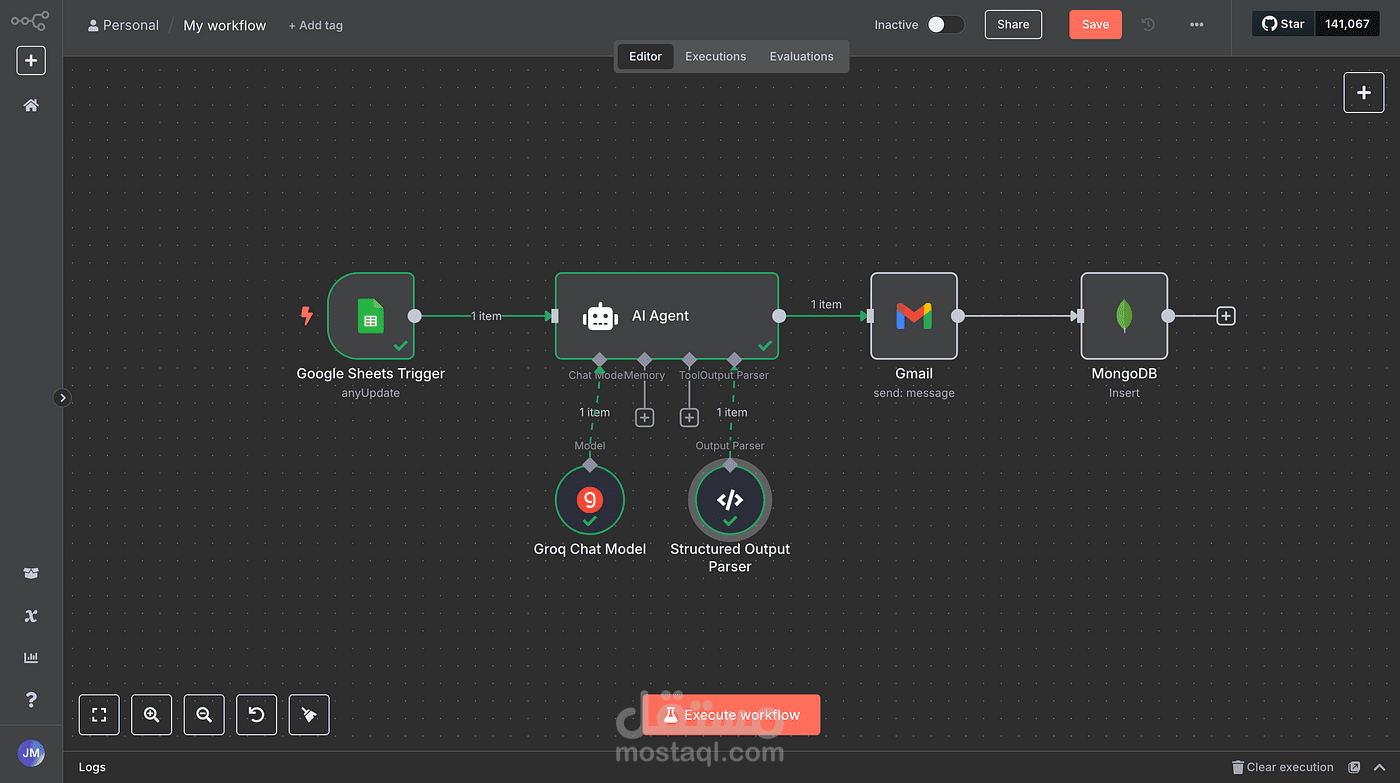Select the Google Sheets Trigger node

(x=371, y=316)
